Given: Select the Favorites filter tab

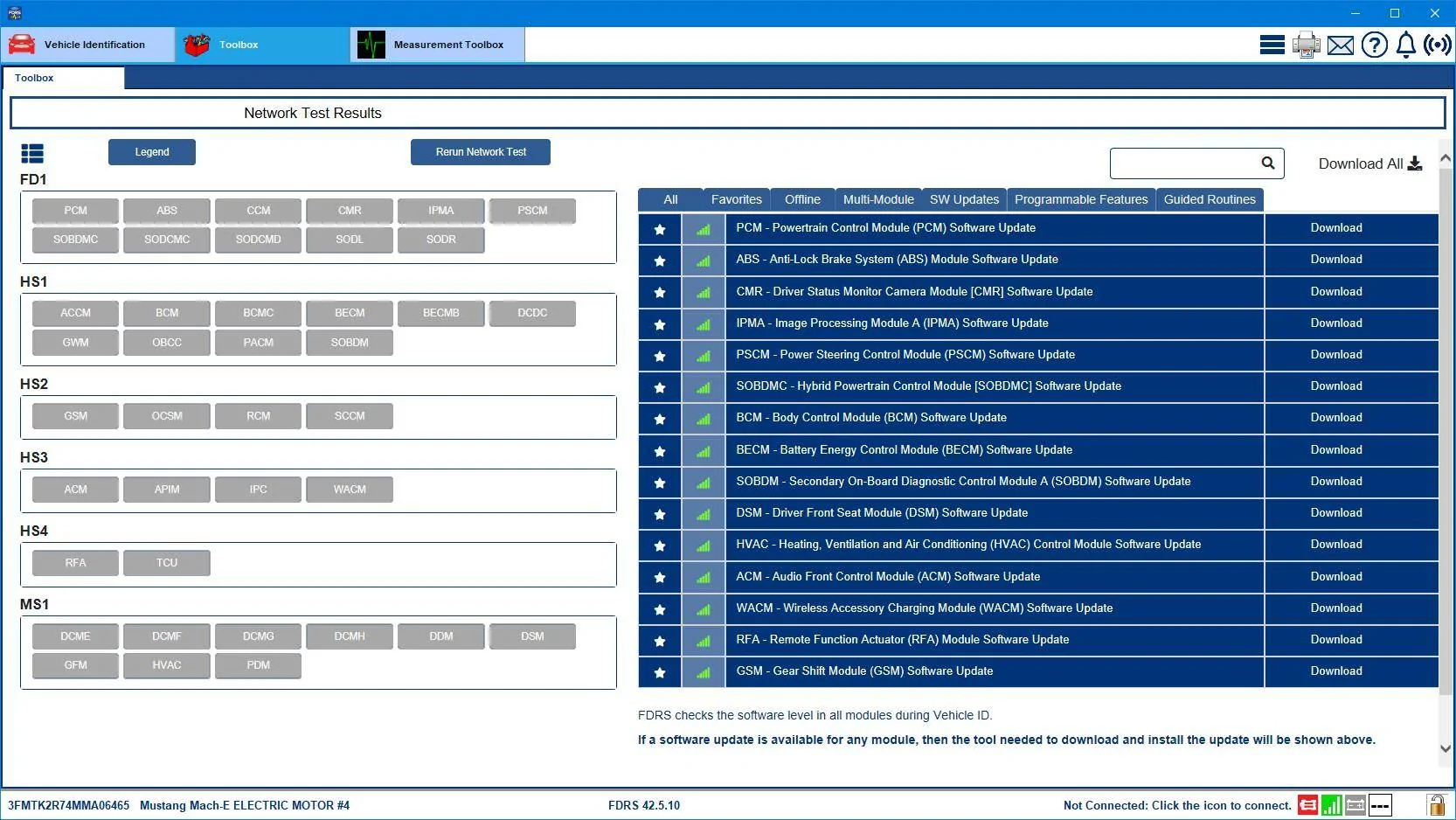Looking at the screenshot, I should (737, 199).
